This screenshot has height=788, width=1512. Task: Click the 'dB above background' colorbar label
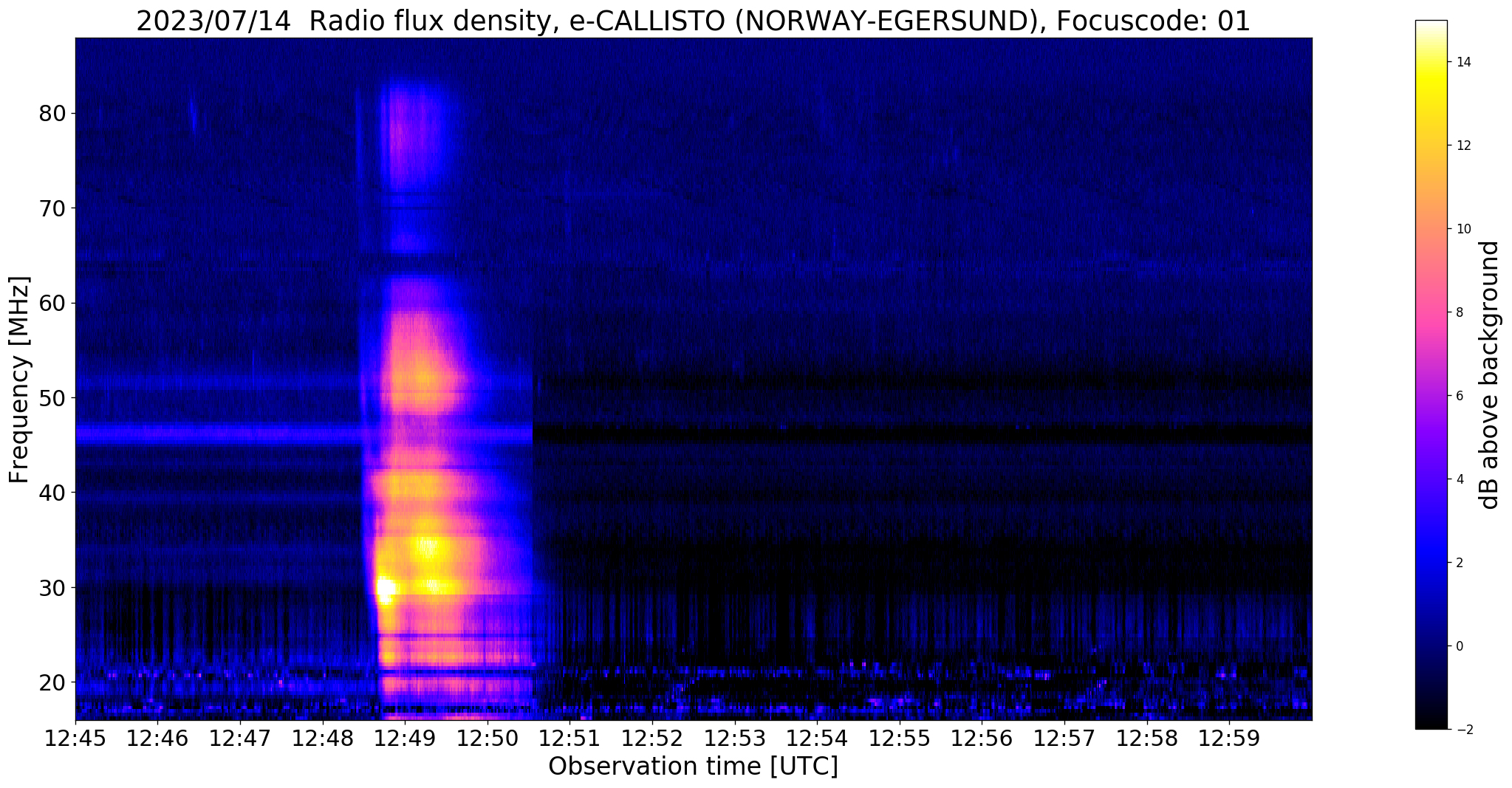(x=1490, y=374)
